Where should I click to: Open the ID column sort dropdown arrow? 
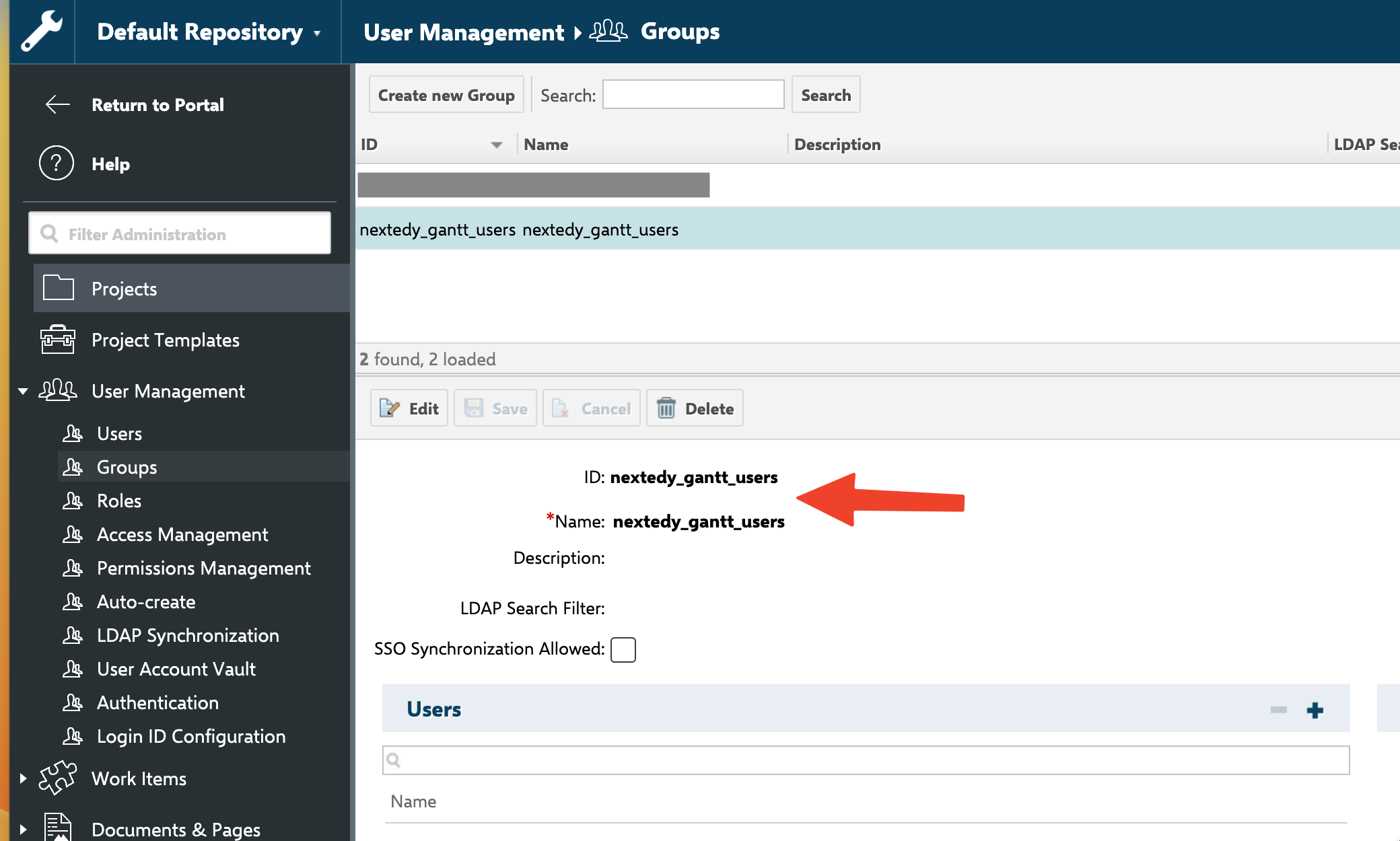pyautogui.click(x=497, y=145)
